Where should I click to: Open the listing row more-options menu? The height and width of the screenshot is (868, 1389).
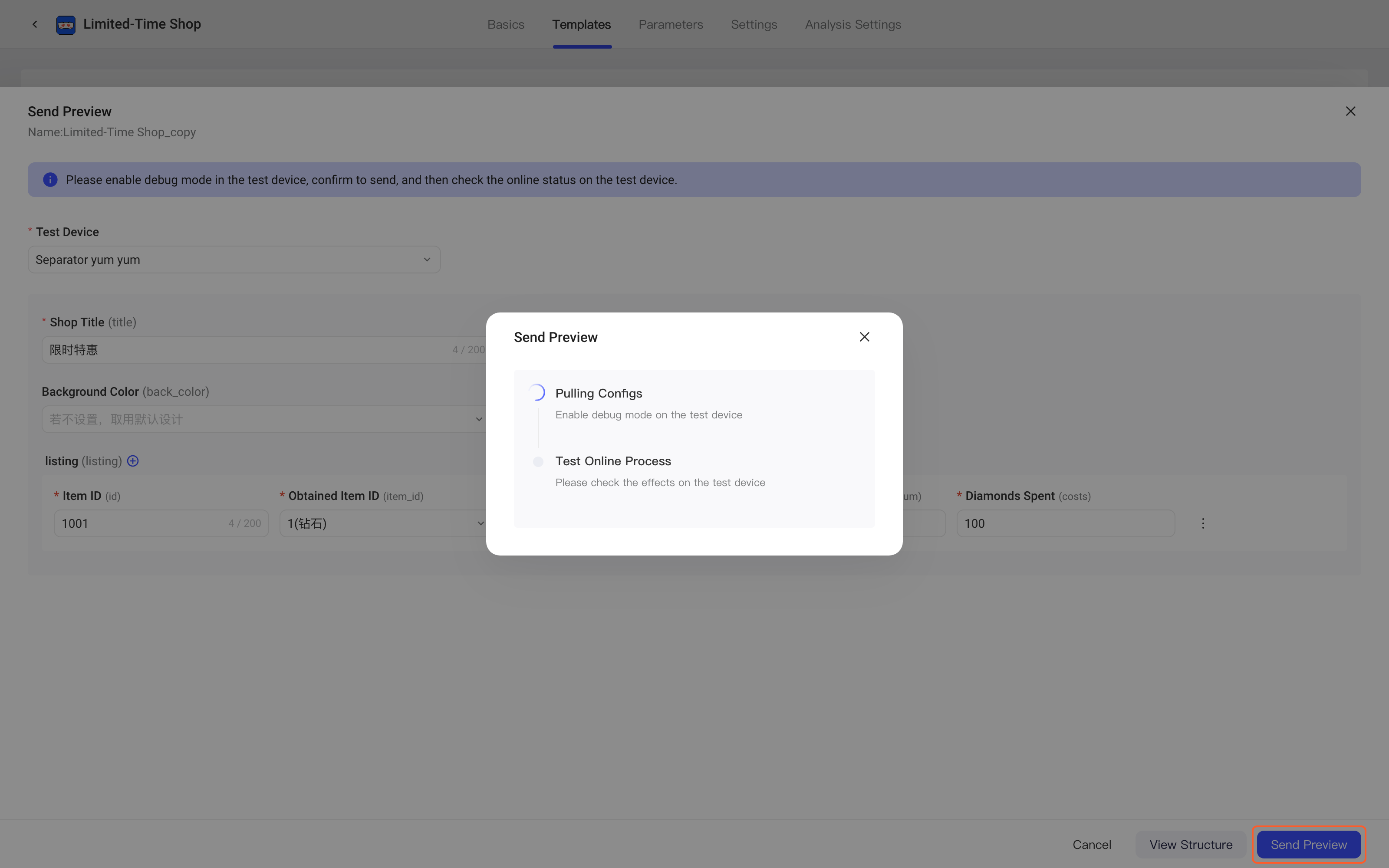coord(1203,523)
